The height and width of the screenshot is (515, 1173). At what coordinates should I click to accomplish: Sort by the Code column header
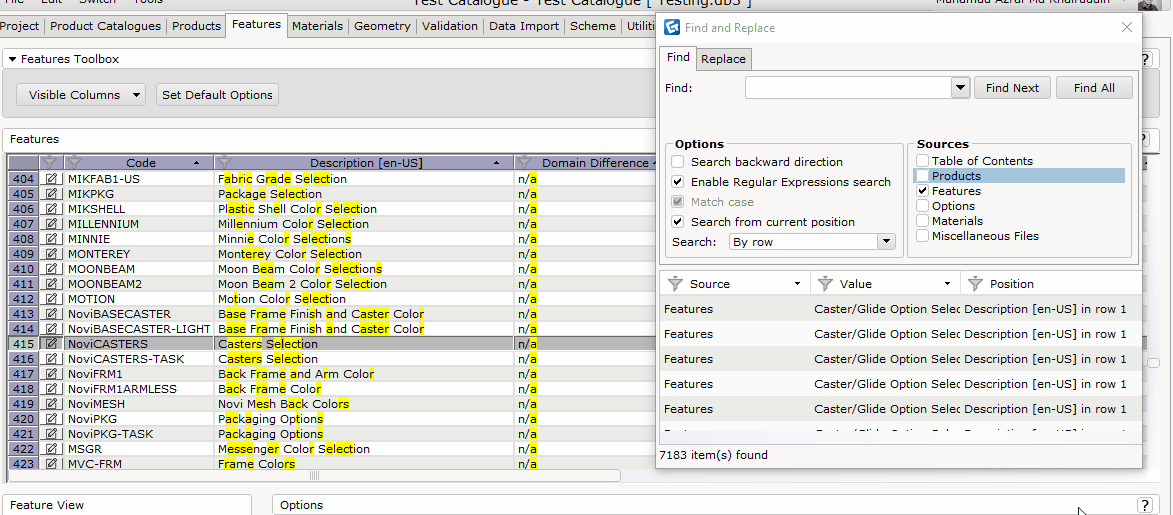141,162
